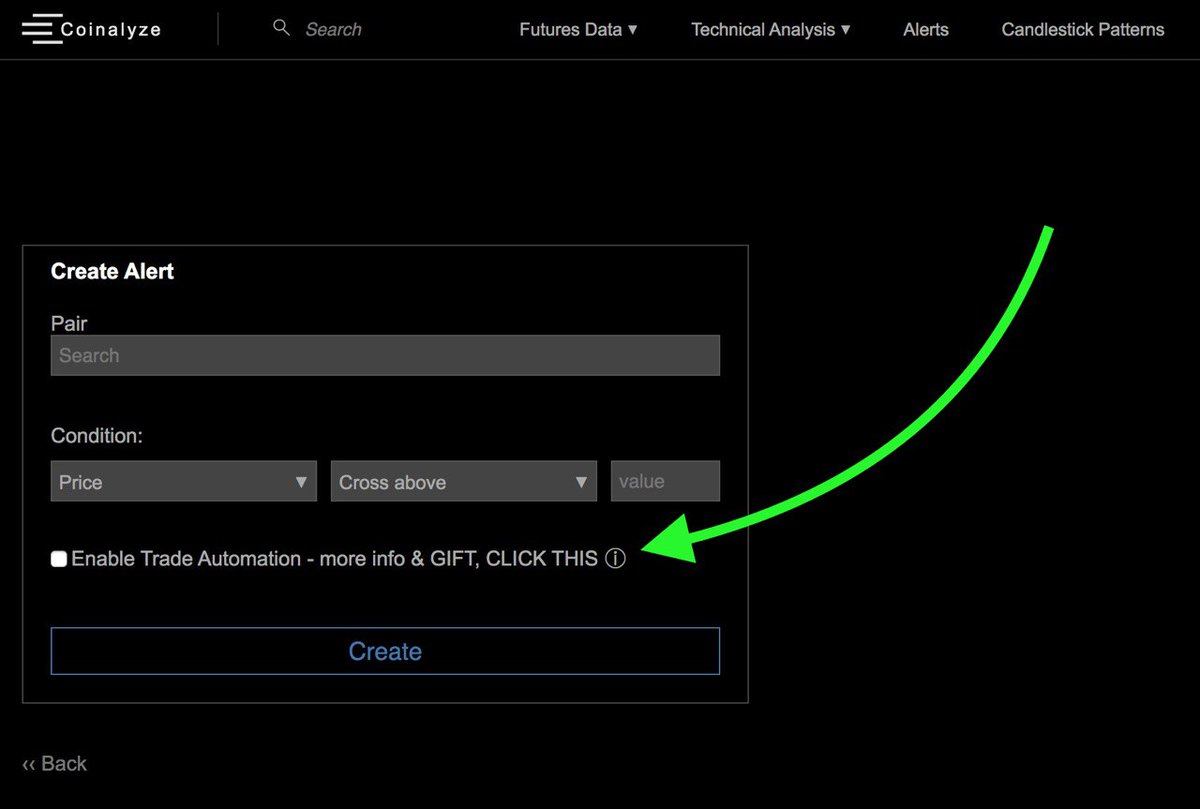Click the Back link

[x=54, y=763]
